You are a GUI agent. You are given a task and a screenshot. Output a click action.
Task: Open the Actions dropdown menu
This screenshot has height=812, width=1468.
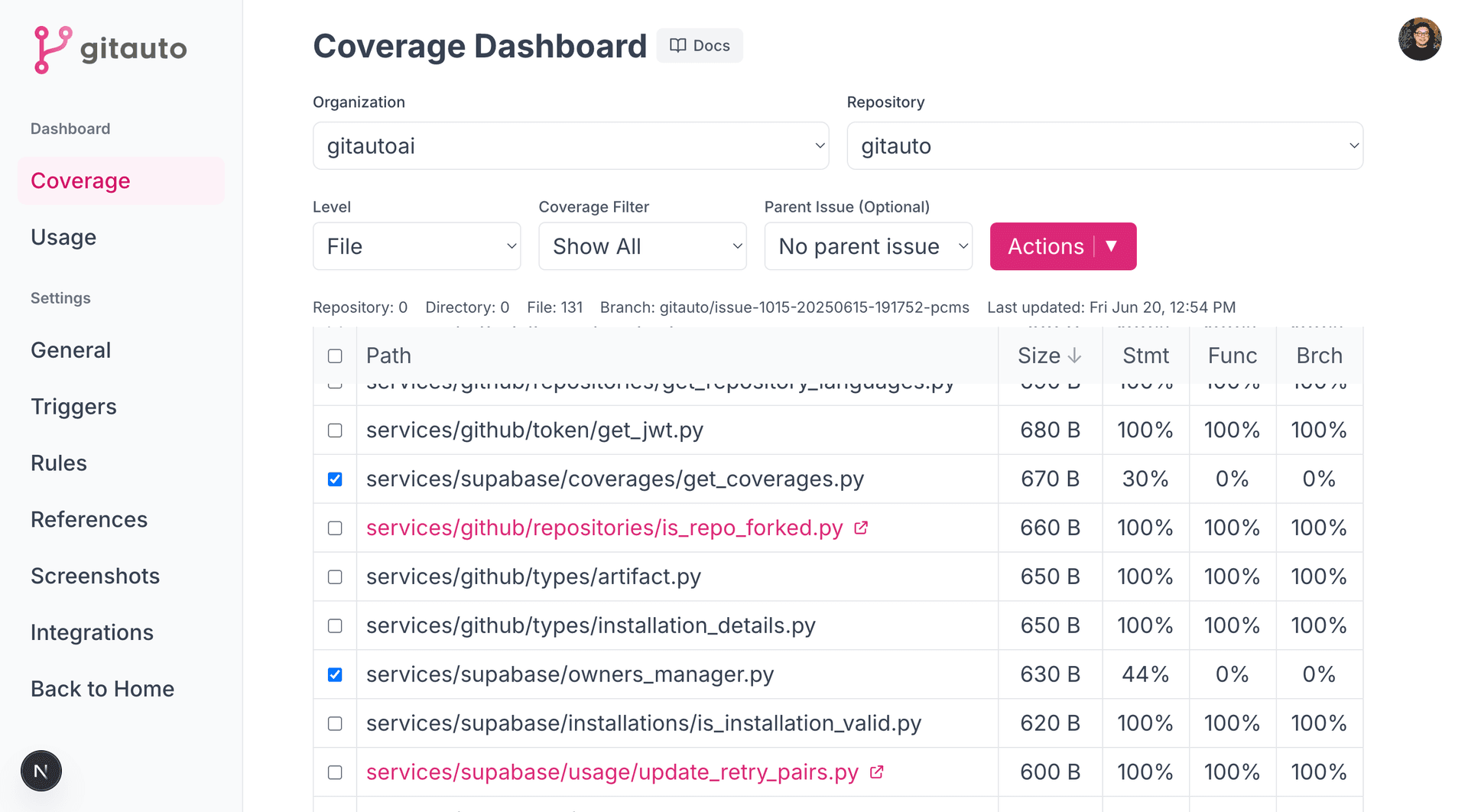pos(1063,246)
